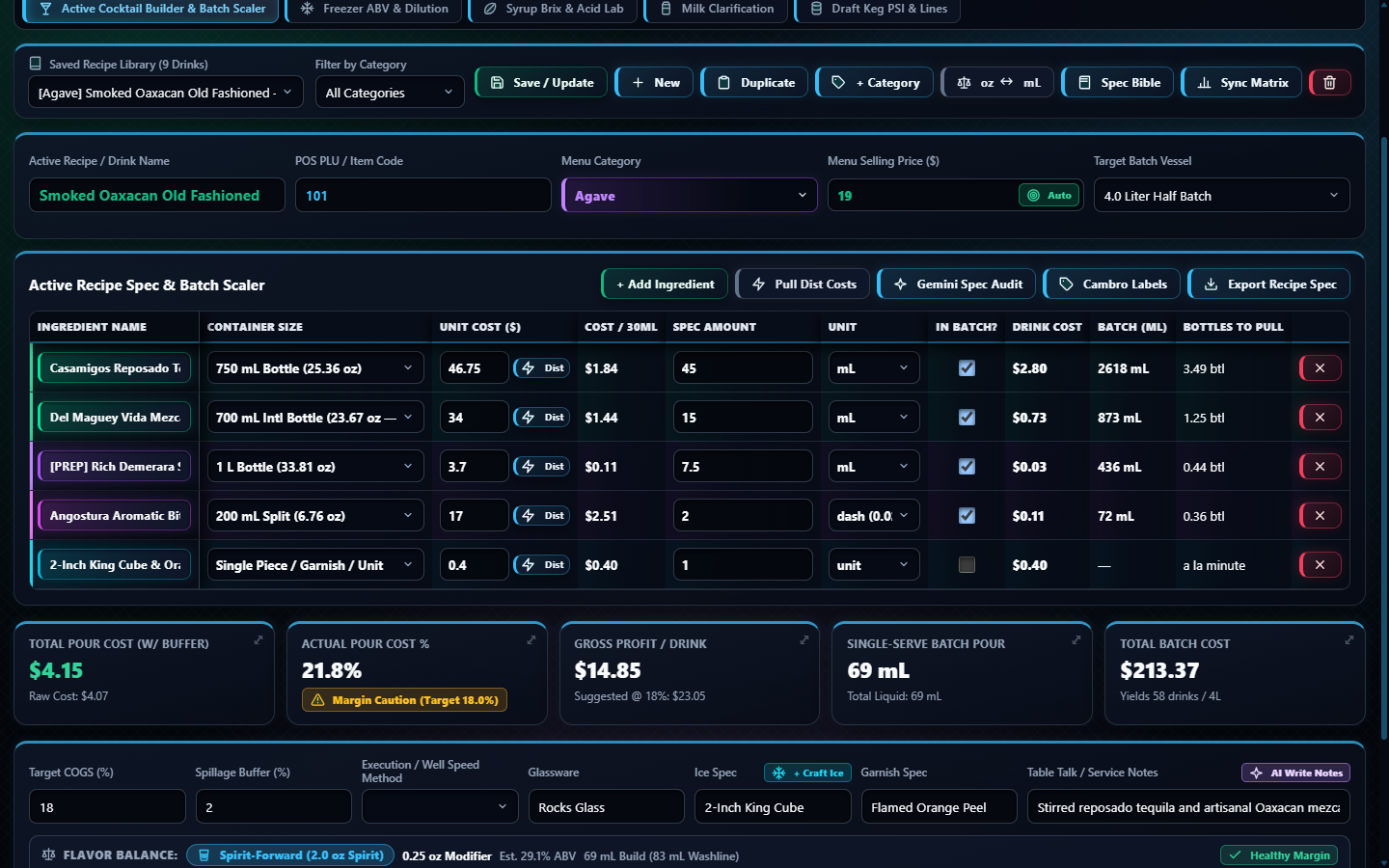1389x868 pixels.
Task: Uncheck In Batch for Casamigos Reposado
Action: (x=967, y=368)
